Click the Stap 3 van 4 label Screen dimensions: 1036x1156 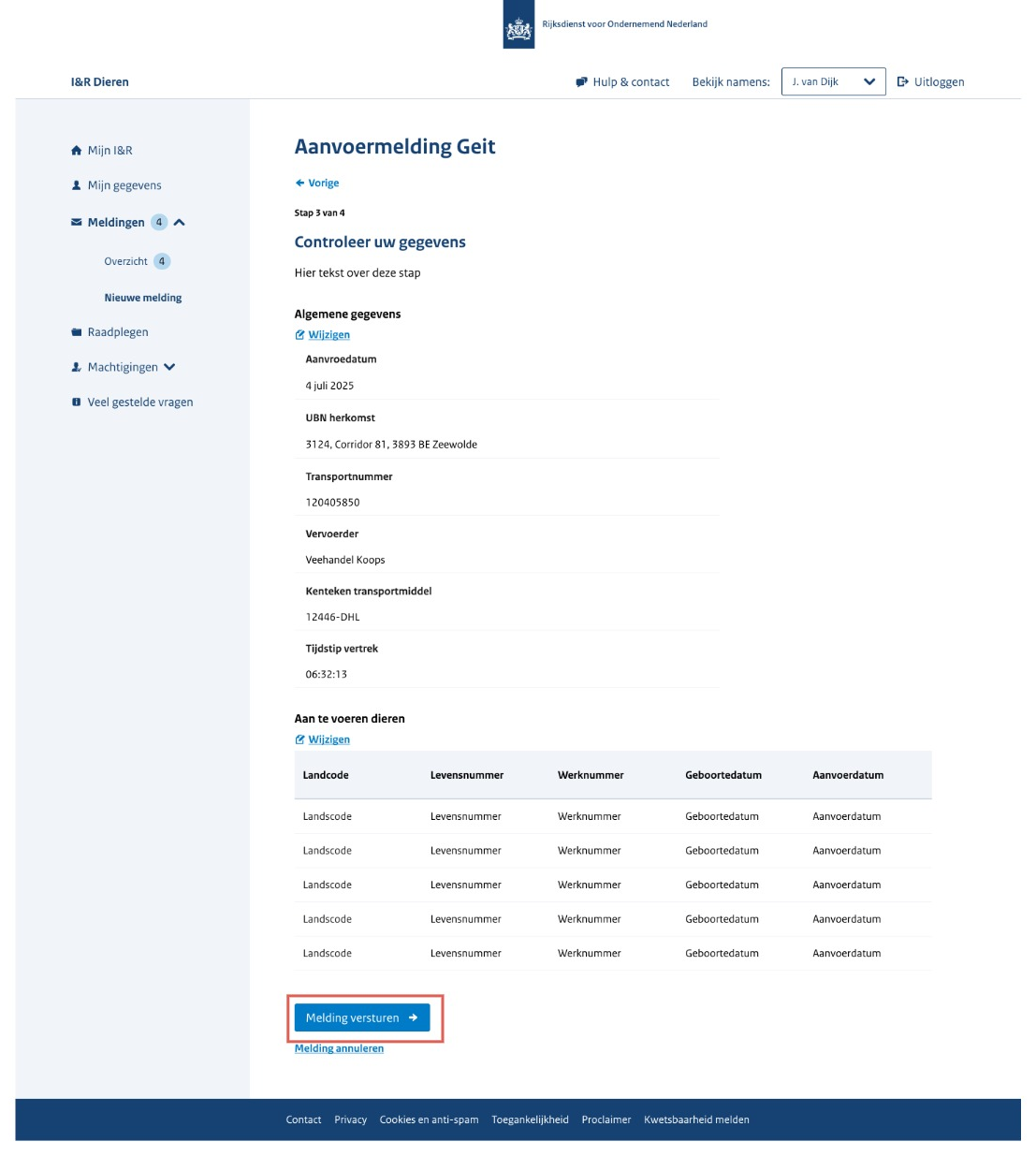319,213
